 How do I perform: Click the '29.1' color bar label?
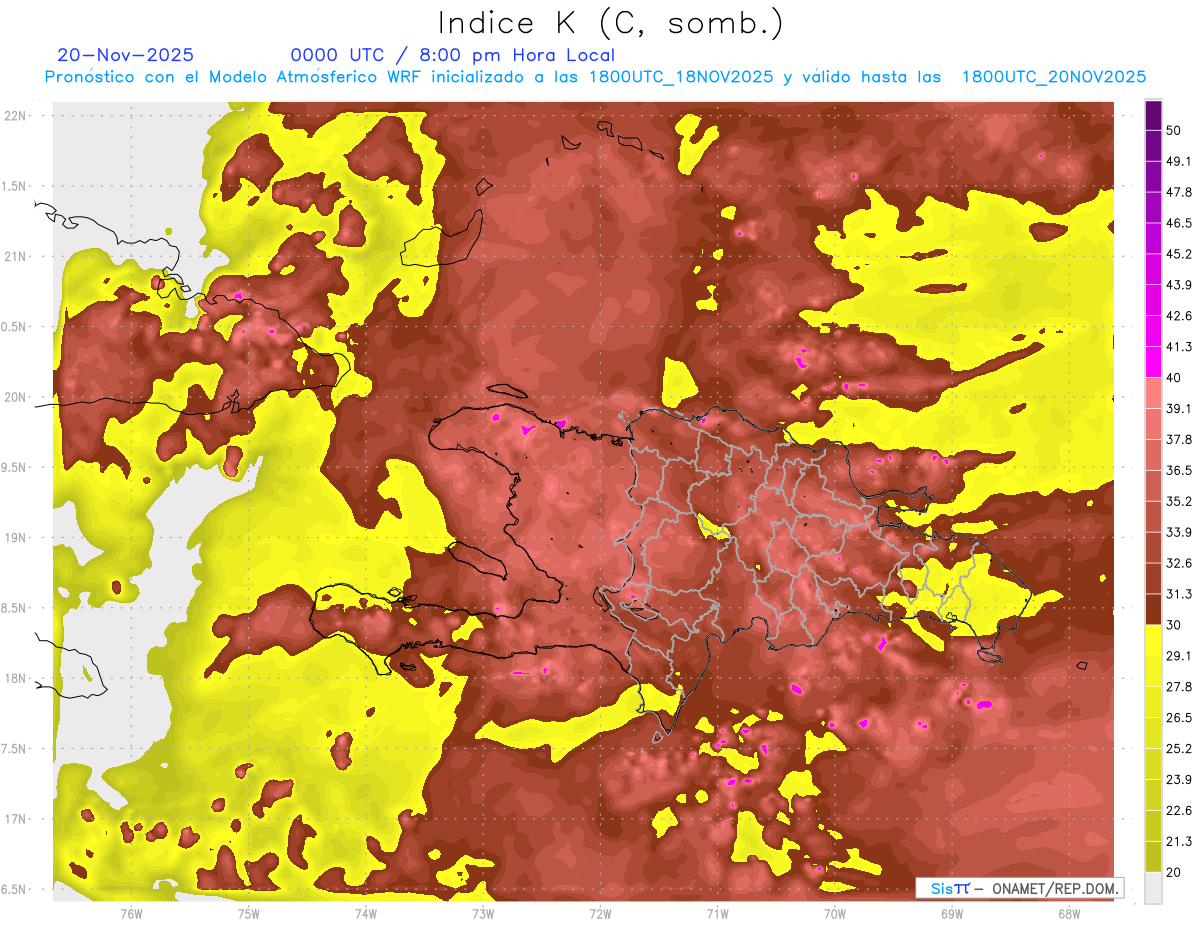click(x=1179, y=656)
